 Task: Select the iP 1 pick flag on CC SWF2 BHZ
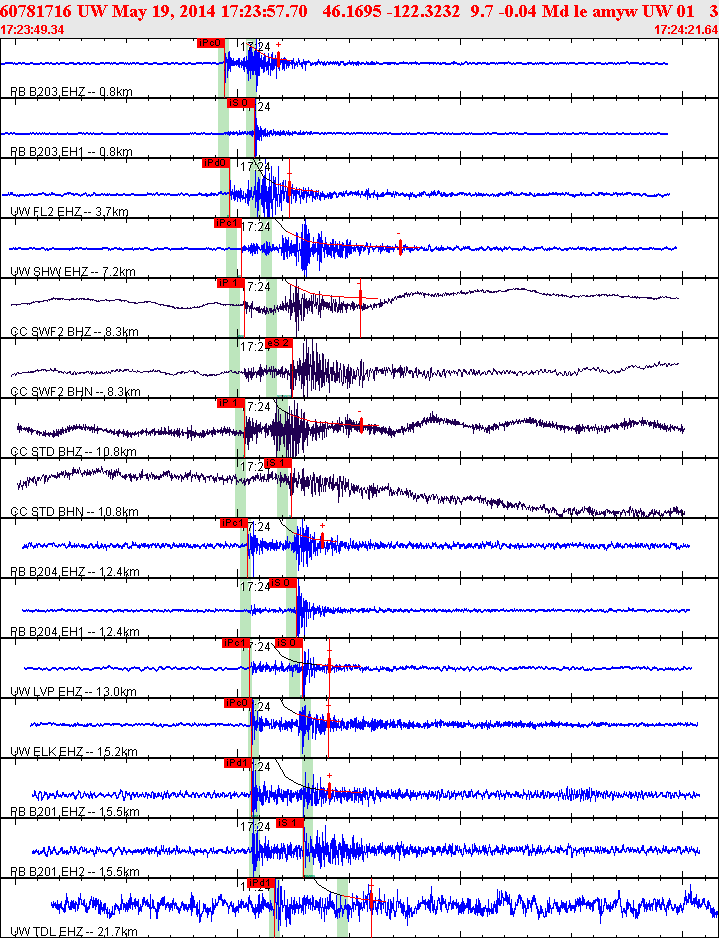pos(231,283)
